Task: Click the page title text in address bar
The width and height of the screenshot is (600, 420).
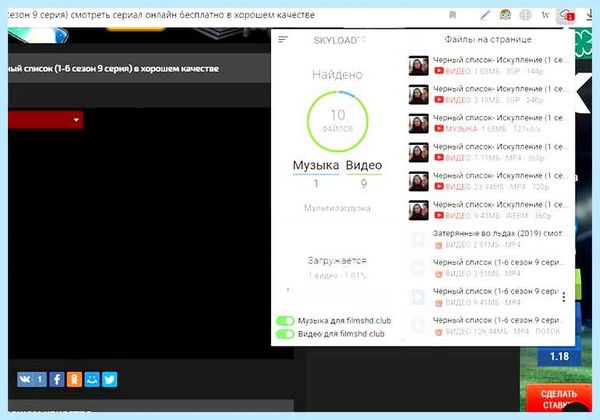Action: pos(161,15)
